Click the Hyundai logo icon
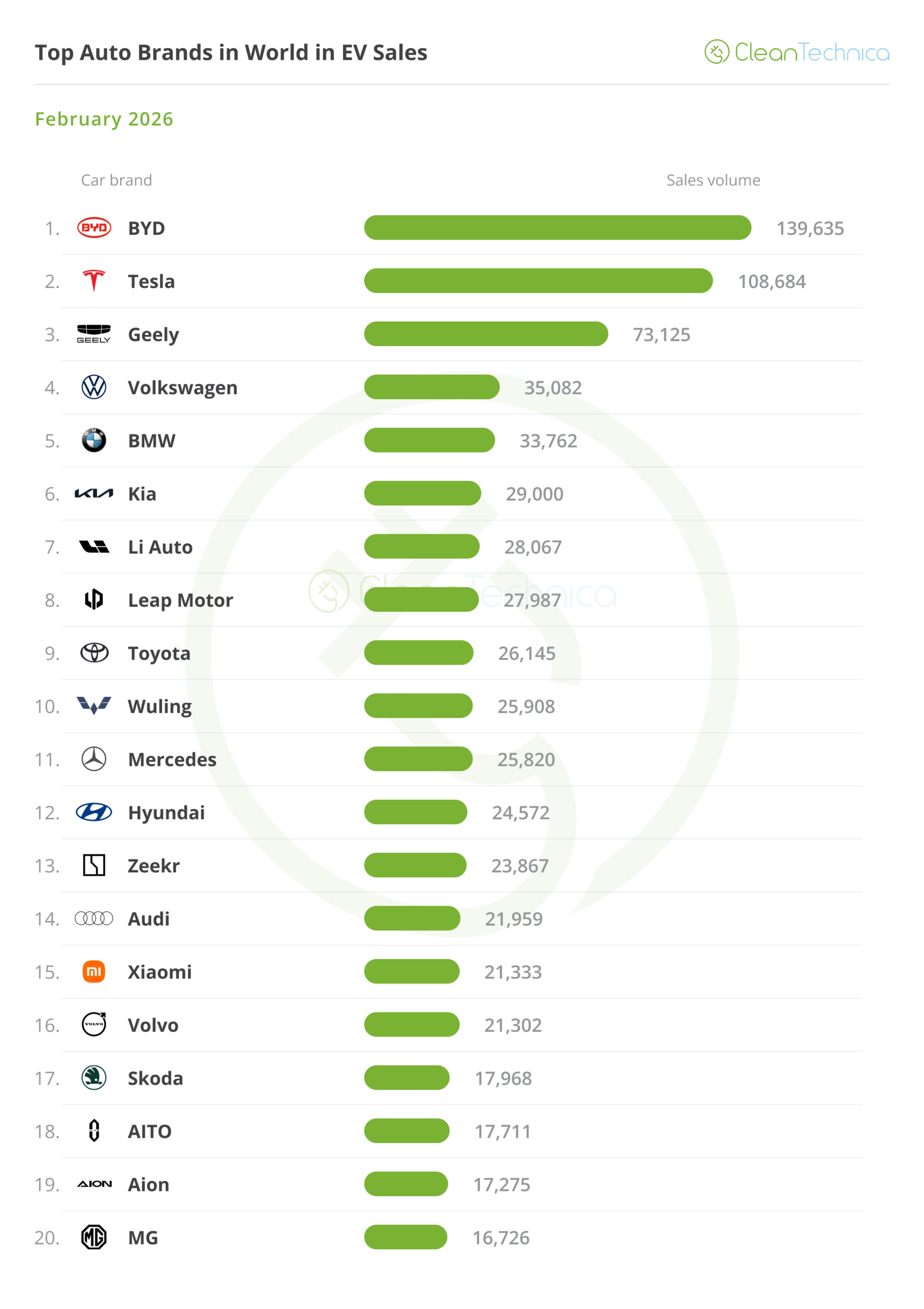The width and height of the screenshot is (924, 1309). [94, 813]
